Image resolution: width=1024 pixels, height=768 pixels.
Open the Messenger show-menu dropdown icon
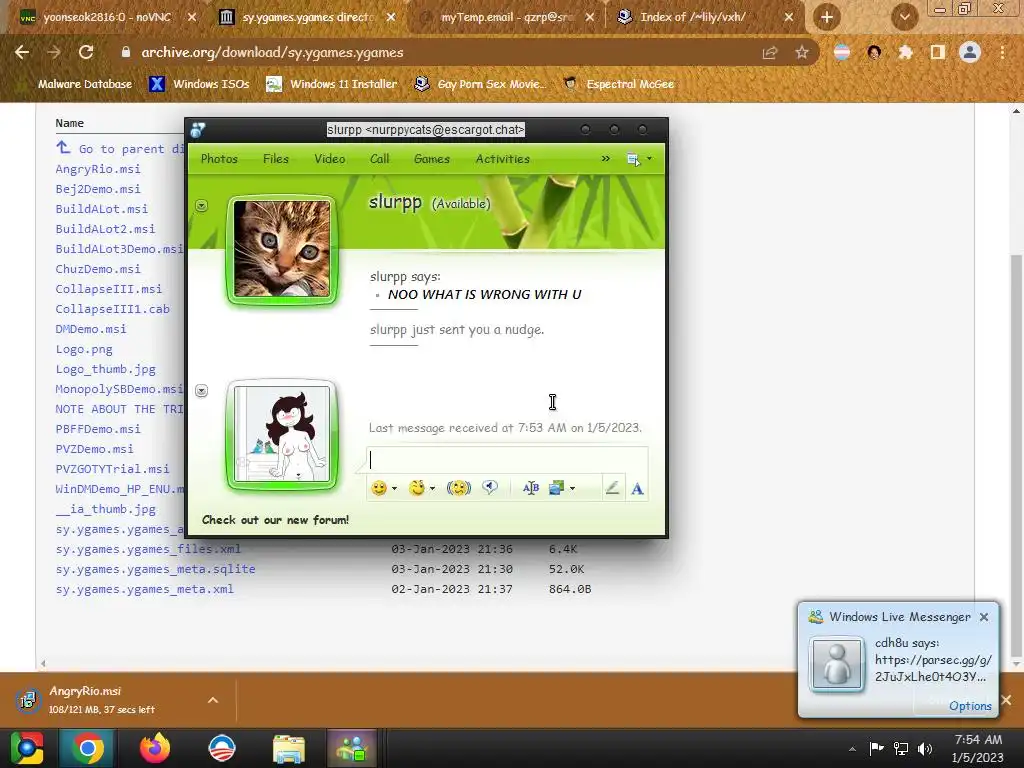(x=639, y=159)
